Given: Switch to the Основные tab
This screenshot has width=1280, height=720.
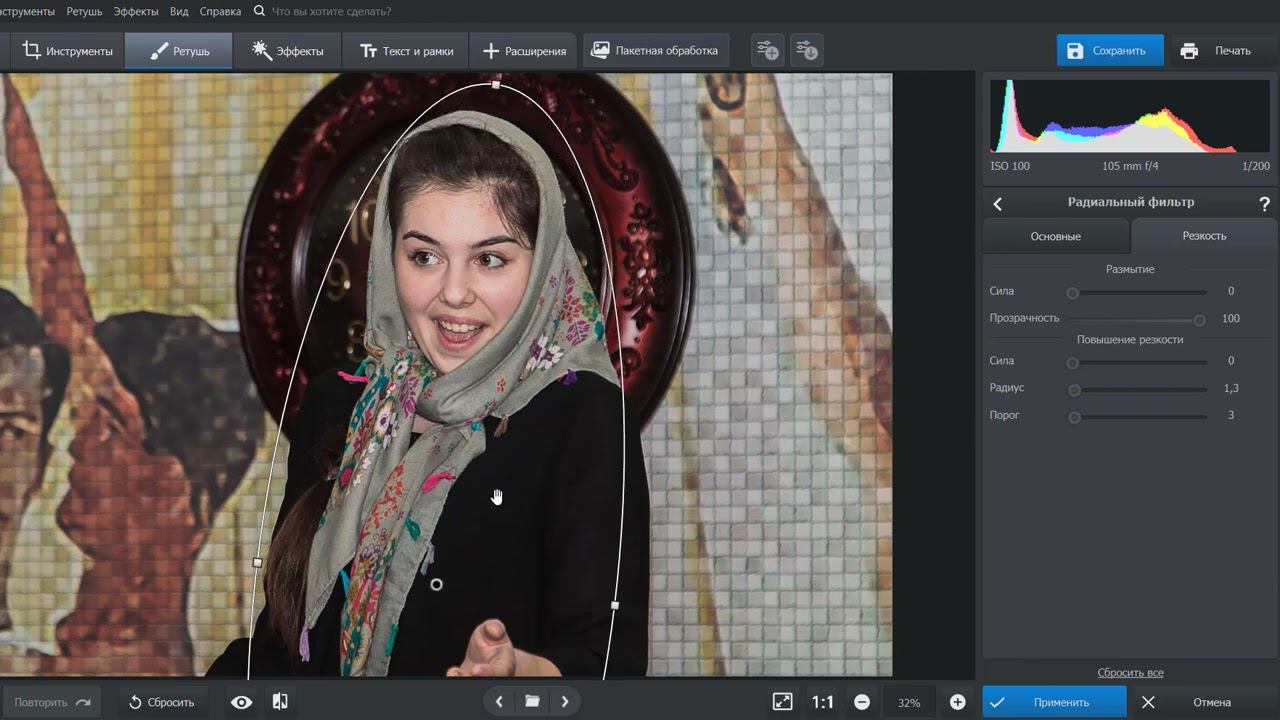Looking at the screenshot, I should pyautogui.click(x=1055, y=236).
